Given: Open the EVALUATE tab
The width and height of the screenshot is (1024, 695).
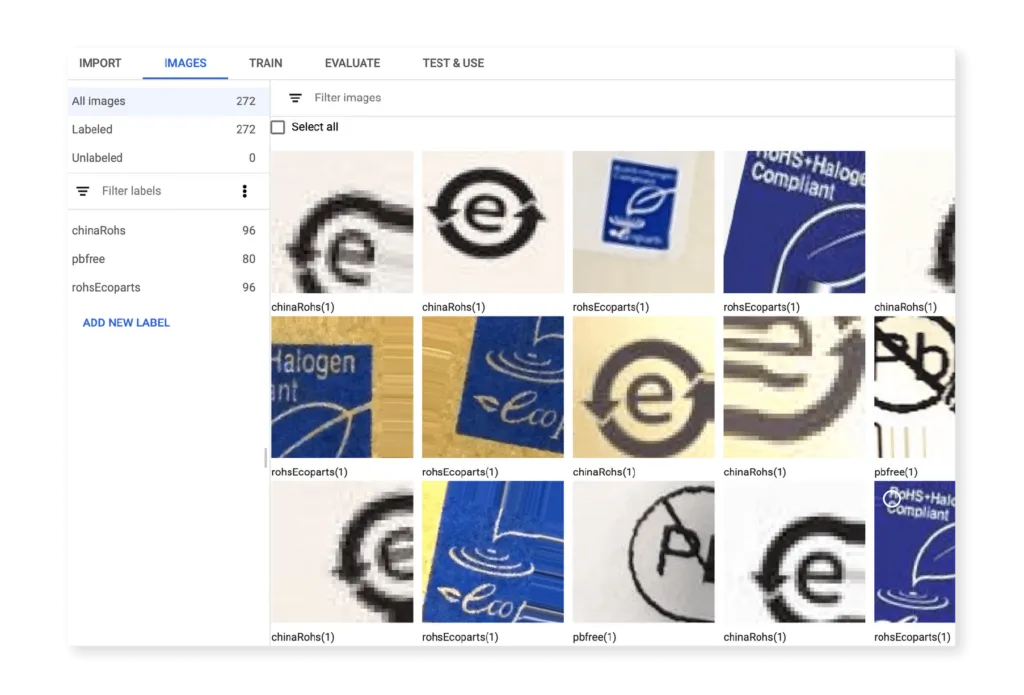Looking at the screenshot, I should [352, 62].
